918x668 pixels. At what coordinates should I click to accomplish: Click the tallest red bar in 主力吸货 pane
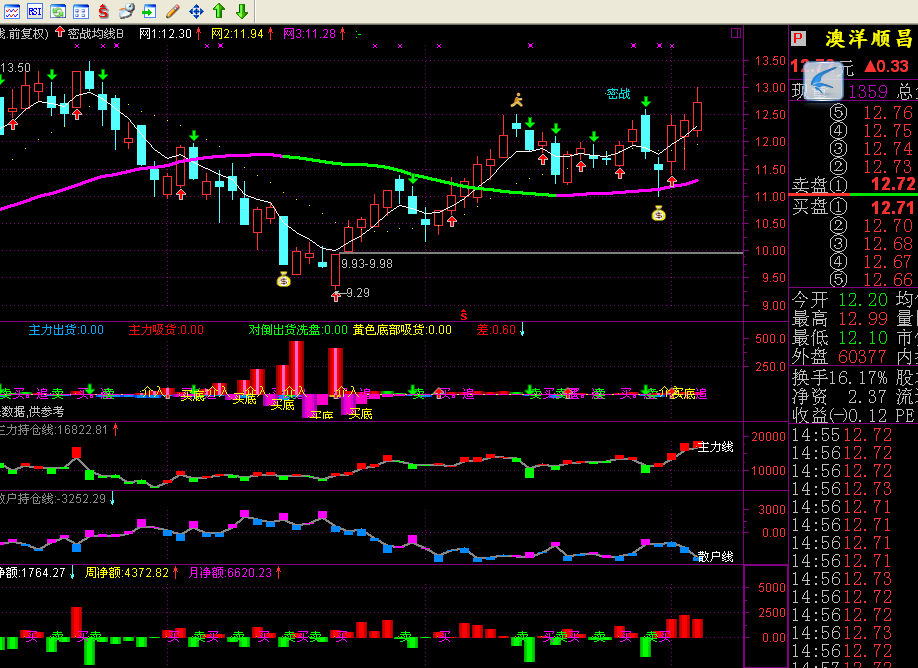[296, 367]
